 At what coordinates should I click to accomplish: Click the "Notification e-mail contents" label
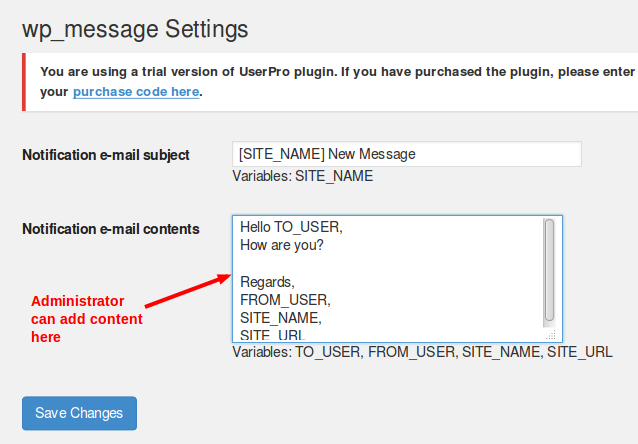(110, 229)
